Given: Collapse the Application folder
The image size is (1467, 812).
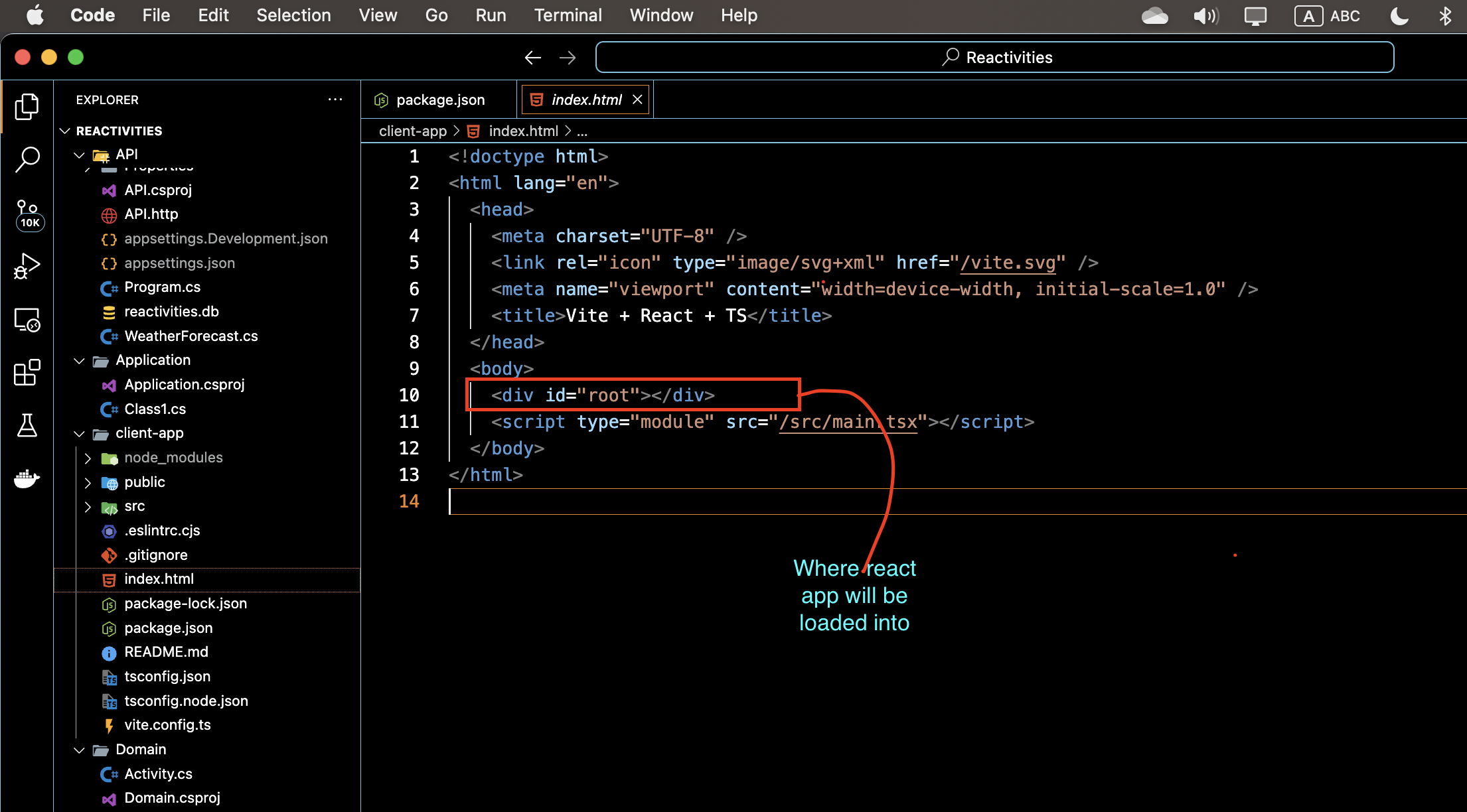Looking at the screenshot, I should point(153,360).
